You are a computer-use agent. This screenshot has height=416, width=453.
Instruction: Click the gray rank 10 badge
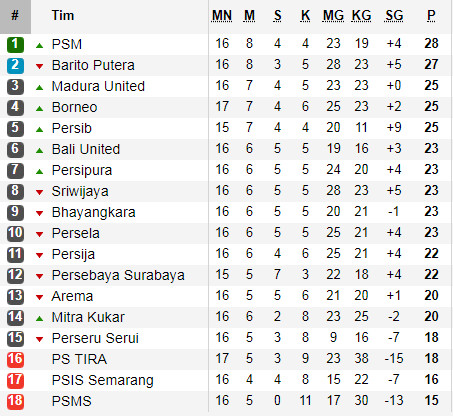point(15,233)
